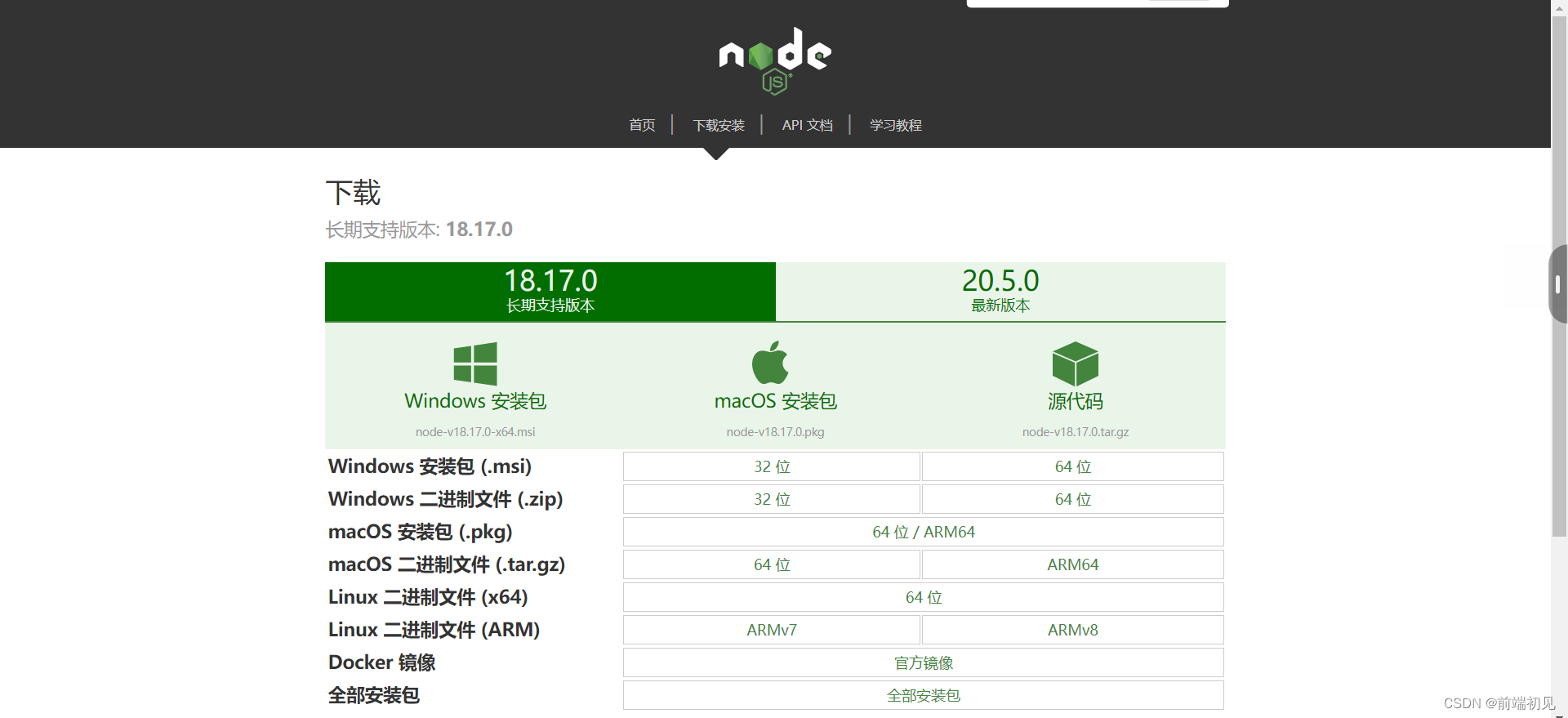This screenshot has height=718, width=1568.
Task: Click the Apple macOS logo icon
Action: (x=770, y=363)
